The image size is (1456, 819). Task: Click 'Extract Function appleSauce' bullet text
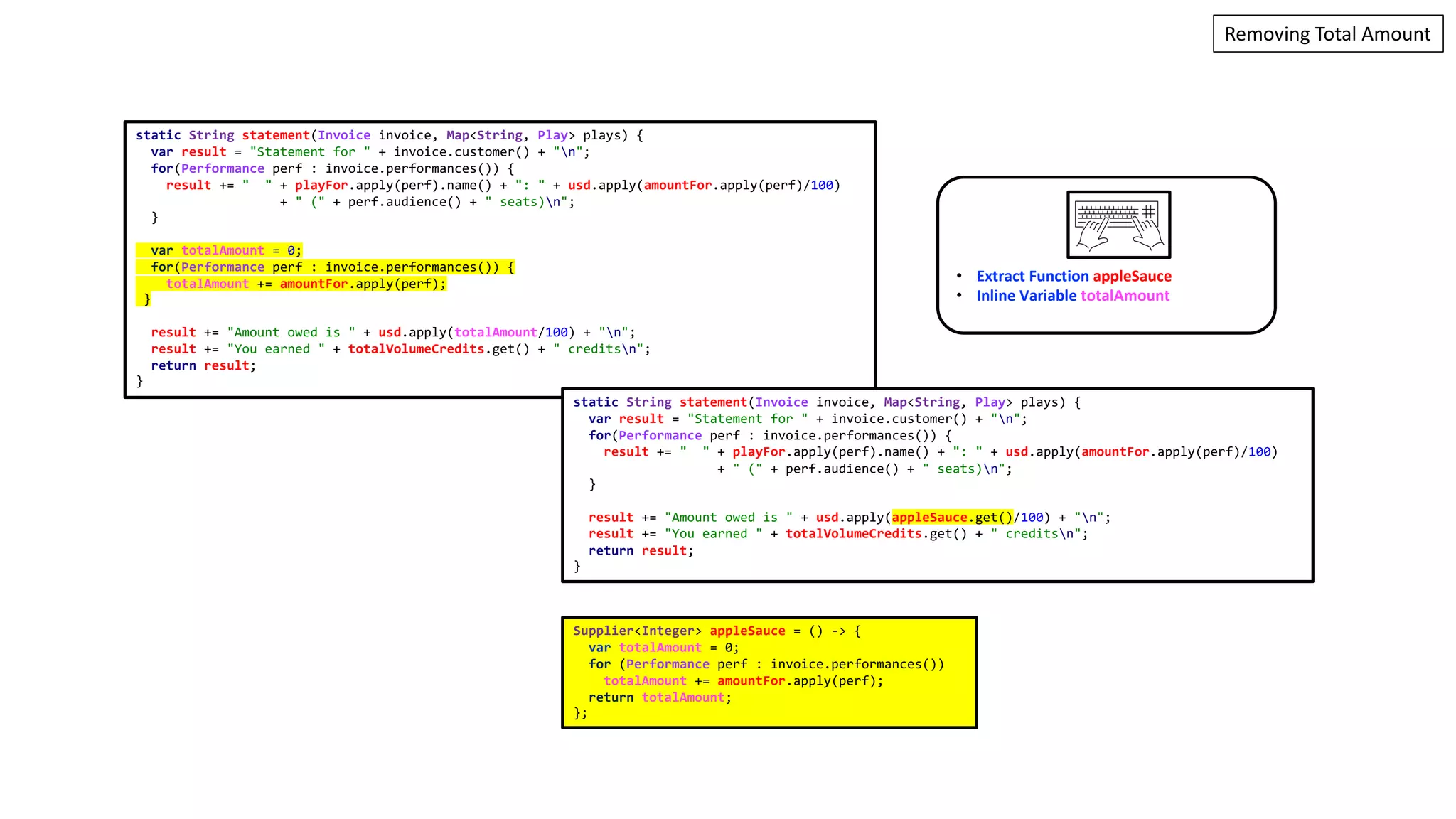pos(1074,277)
